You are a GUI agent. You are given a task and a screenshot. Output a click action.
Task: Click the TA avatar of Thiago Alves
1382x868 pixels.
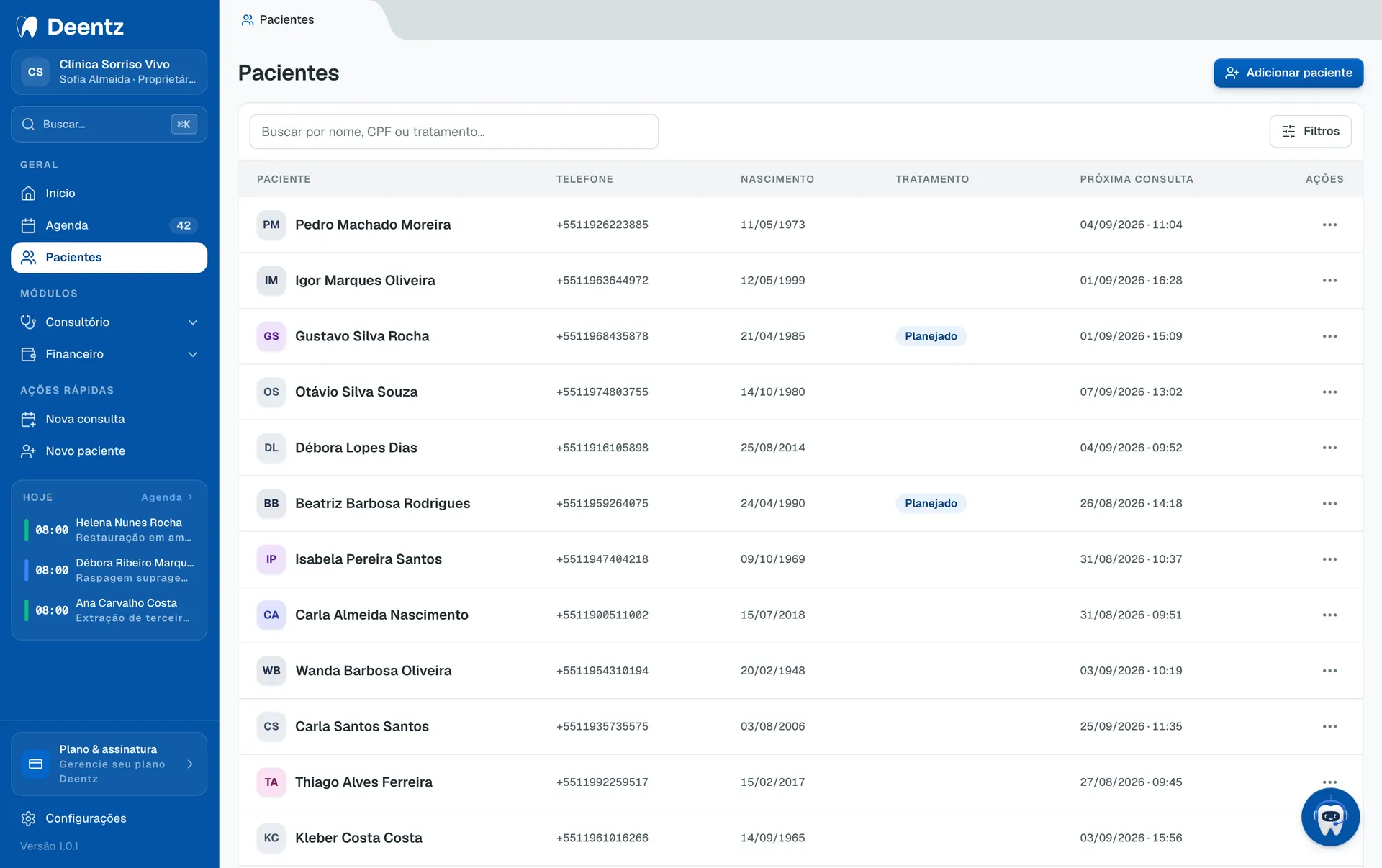(x=271, y=782)
